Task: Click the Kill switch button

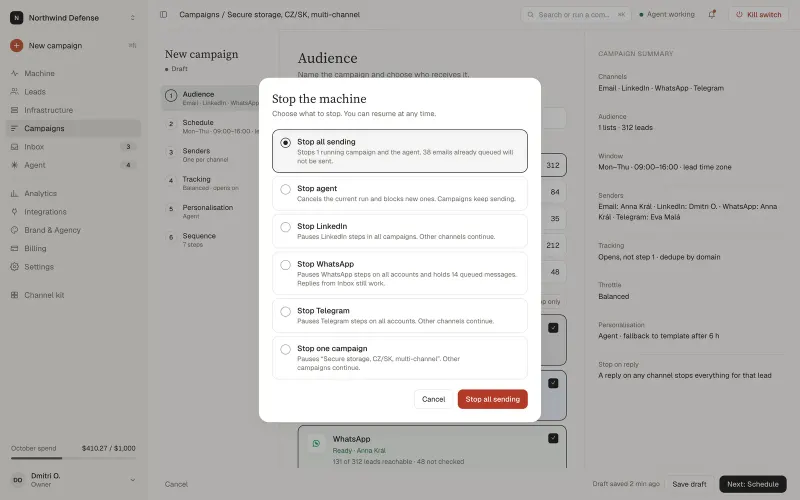Action: point(759,15)
